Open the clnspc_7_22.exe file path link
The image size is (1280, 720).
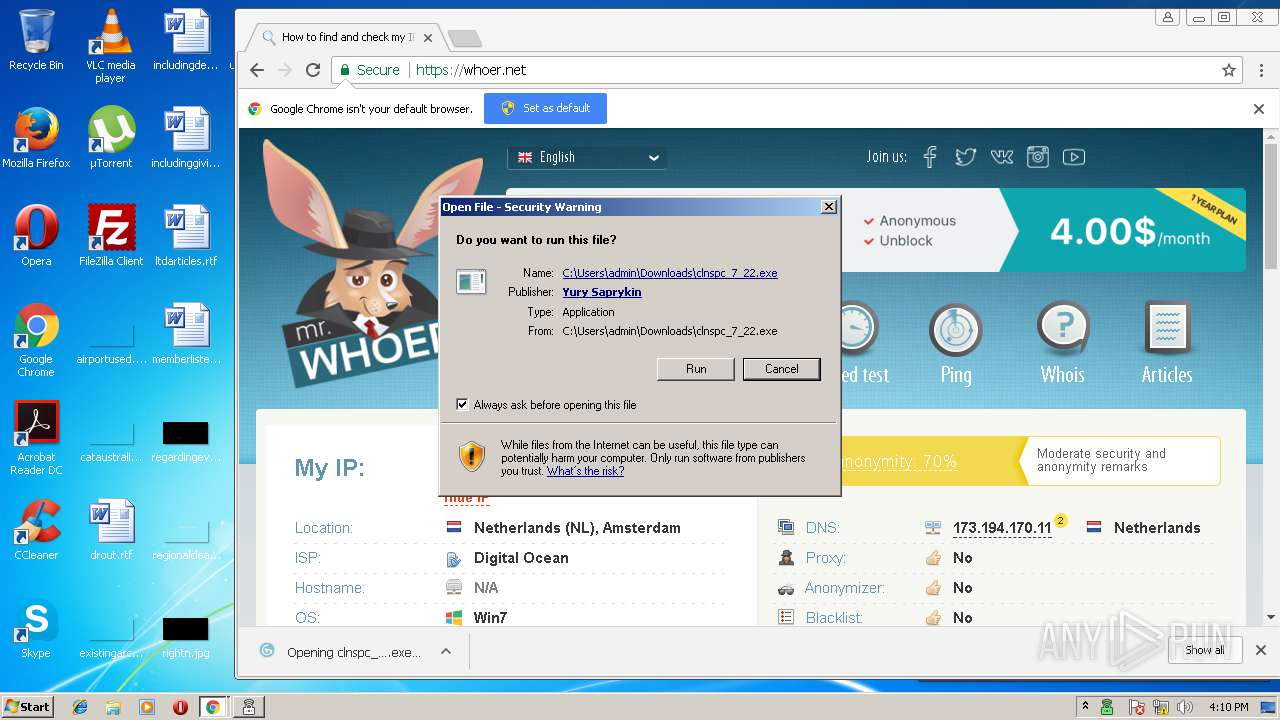tap(670, 273)
